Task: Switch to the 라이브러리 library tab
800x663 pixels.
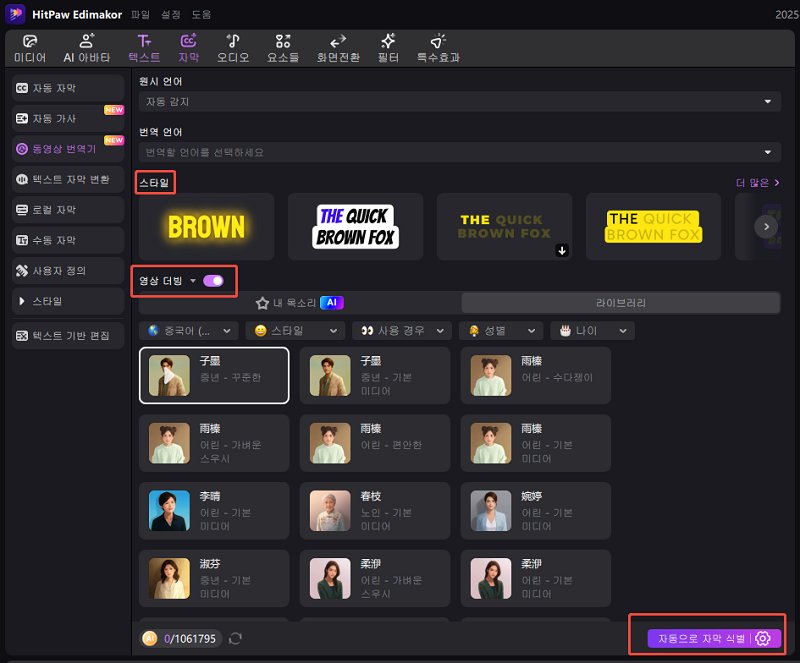Action: point(620,302)
